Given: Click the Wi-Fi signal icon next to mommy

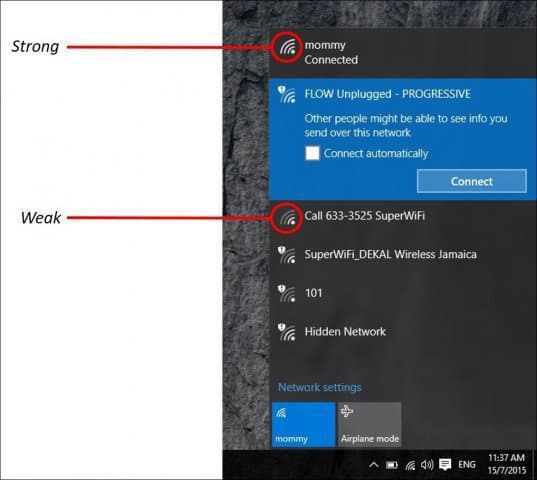Looking at the screenshot, I should 287,47.
